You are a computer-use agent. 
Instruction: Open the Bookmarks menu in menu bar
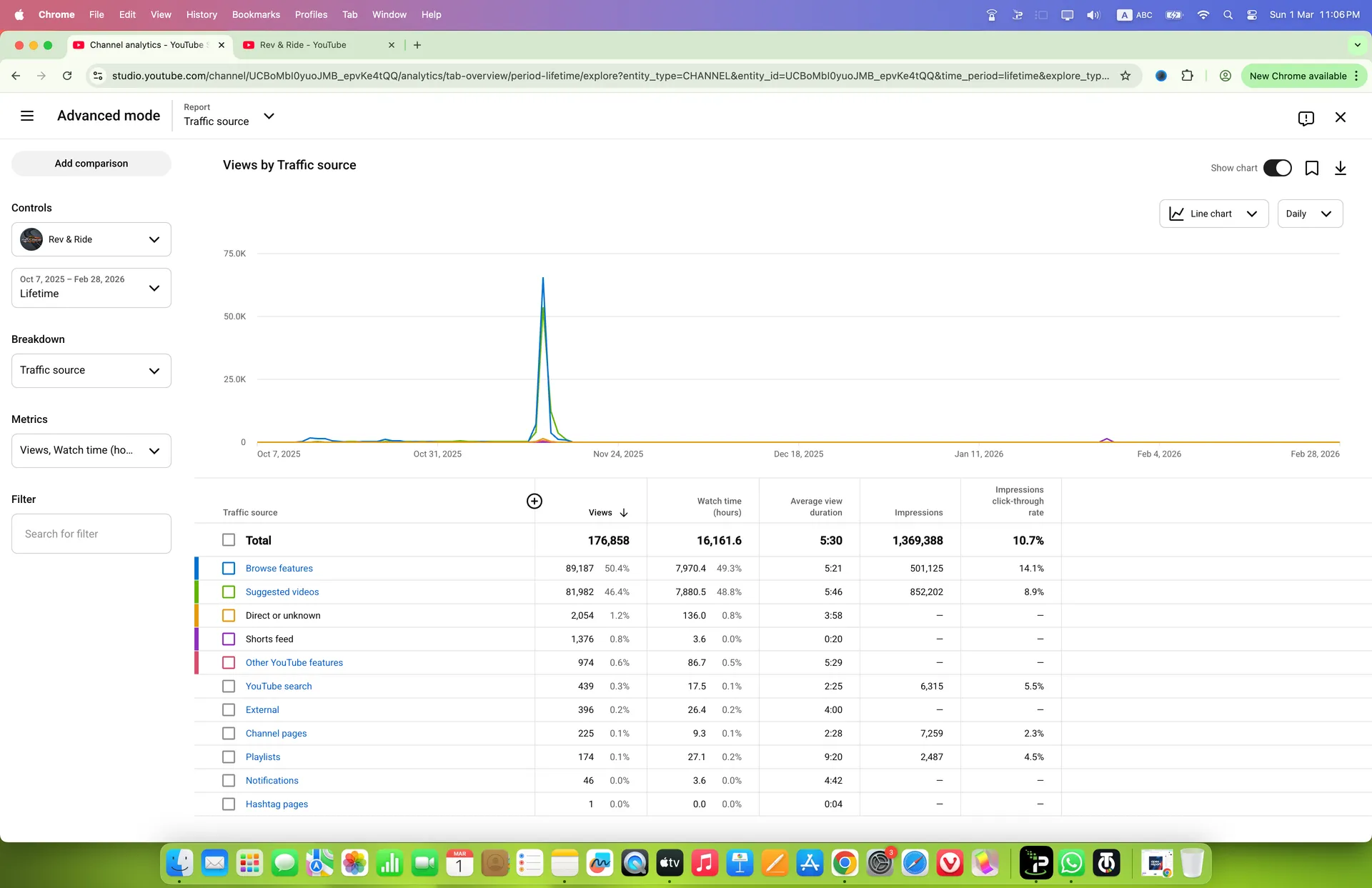pos(256,14)
